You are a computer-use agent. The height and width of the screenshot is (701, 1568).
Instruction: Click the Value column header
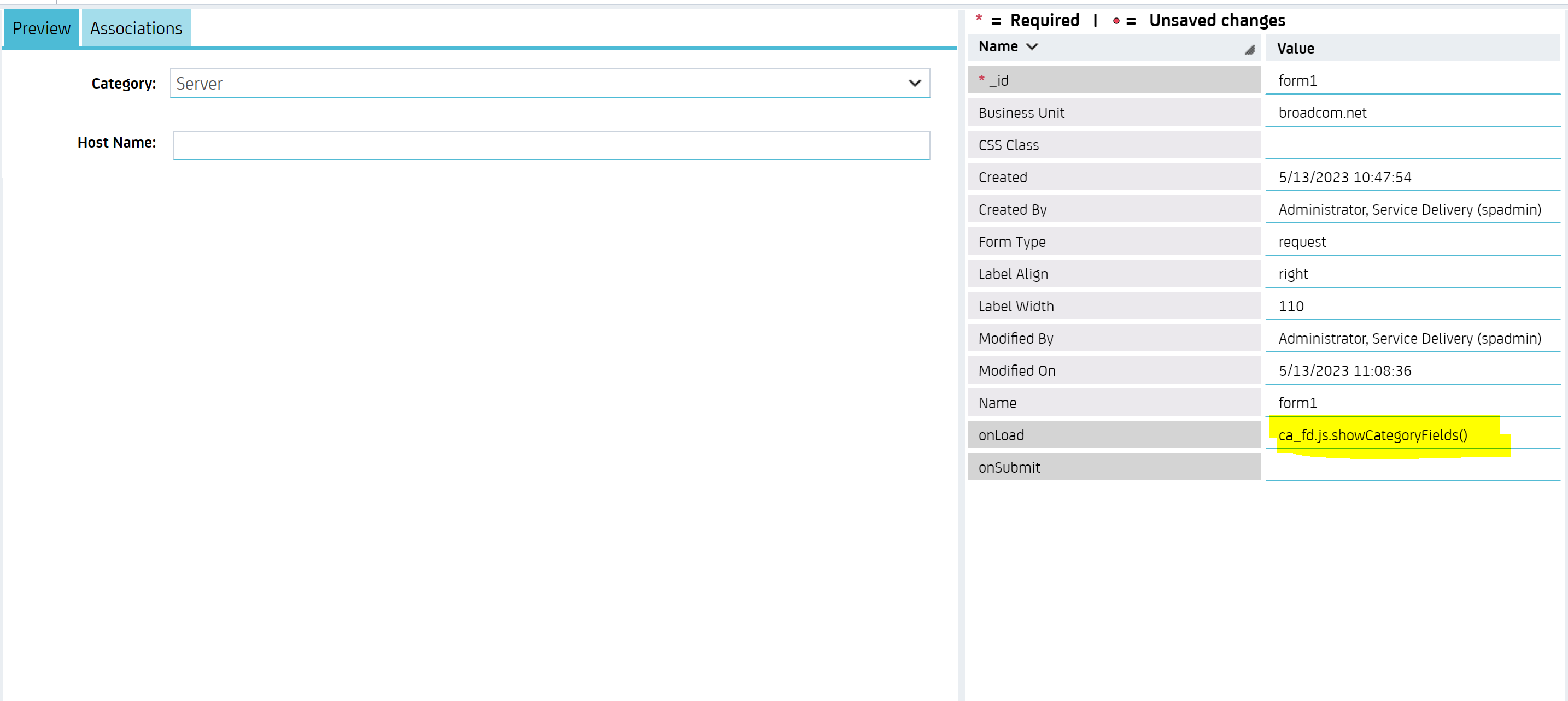1295,48
